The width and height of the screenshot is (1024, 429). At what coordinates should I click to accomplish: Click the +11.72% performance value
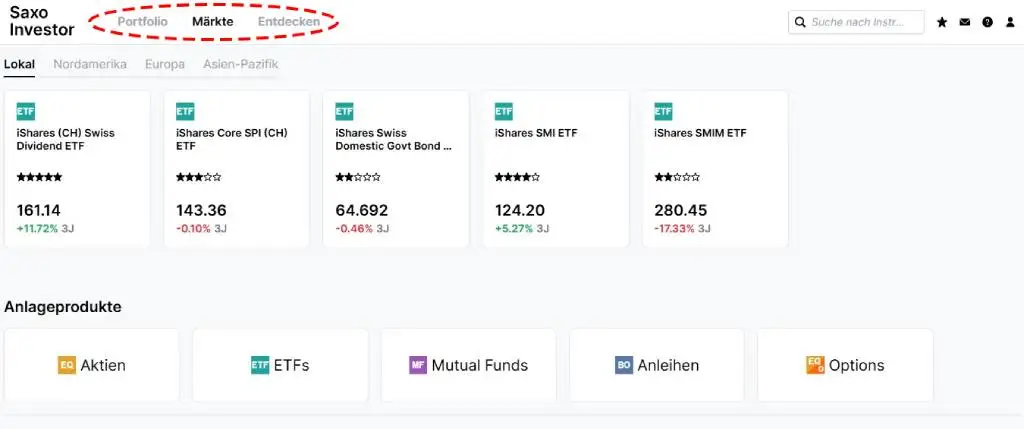(x=37, y=229)
